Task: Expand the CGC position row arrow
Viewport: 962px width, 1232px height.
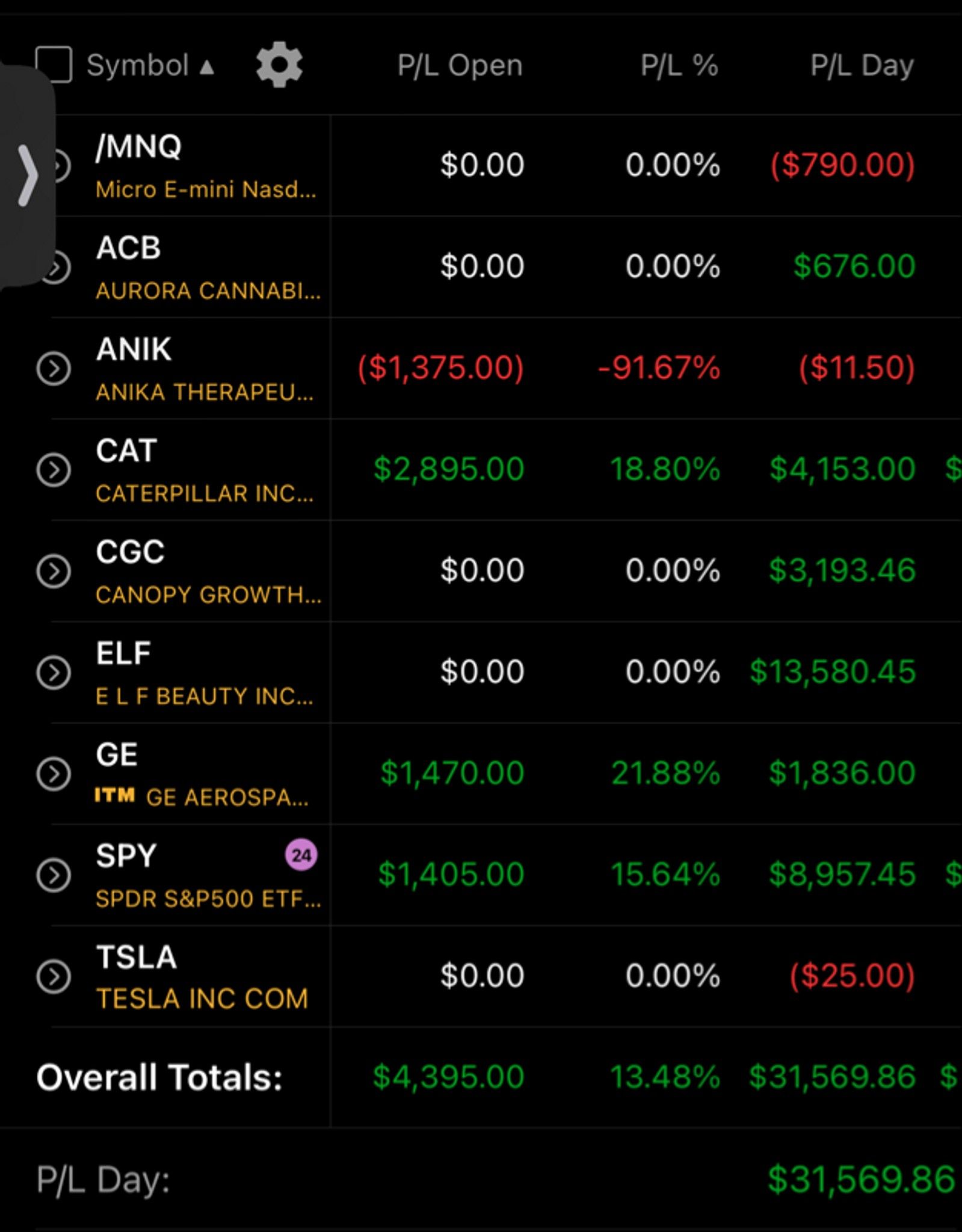Action: tap(54, 571)
